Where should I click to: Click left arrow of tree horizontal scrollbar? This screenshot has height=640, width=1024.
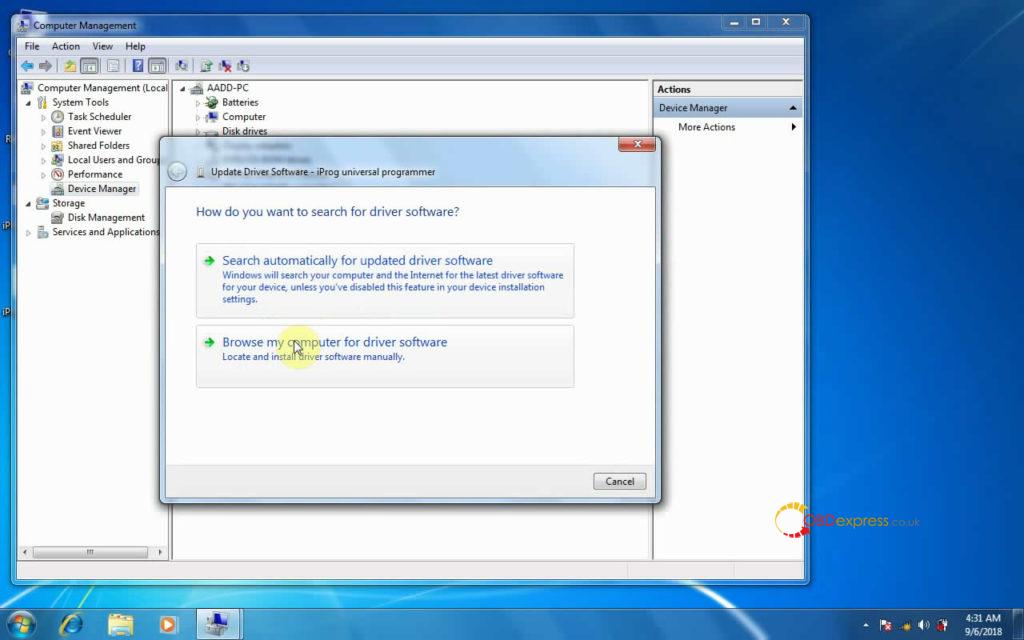25,552
